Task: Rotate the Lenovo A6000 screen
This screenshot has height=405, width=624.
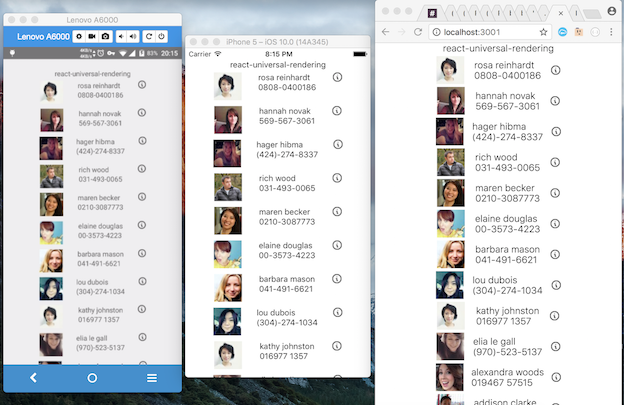Action: (x=149, y=37)
